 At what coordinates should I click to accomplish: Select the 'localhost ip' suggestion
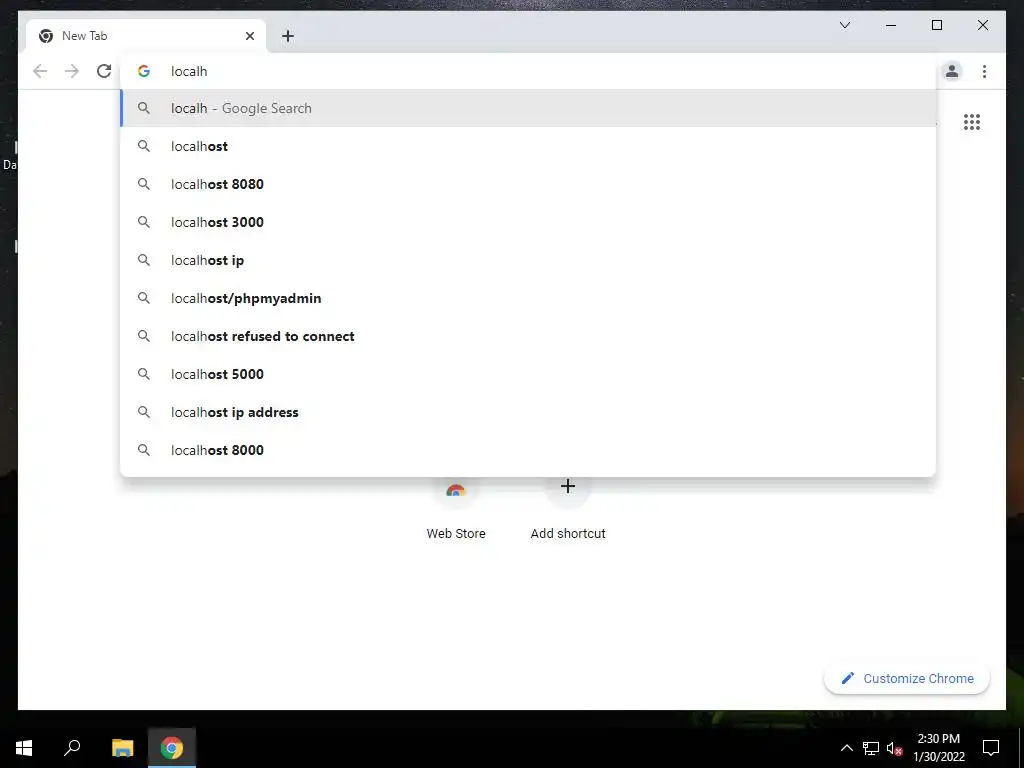(528, 260)
